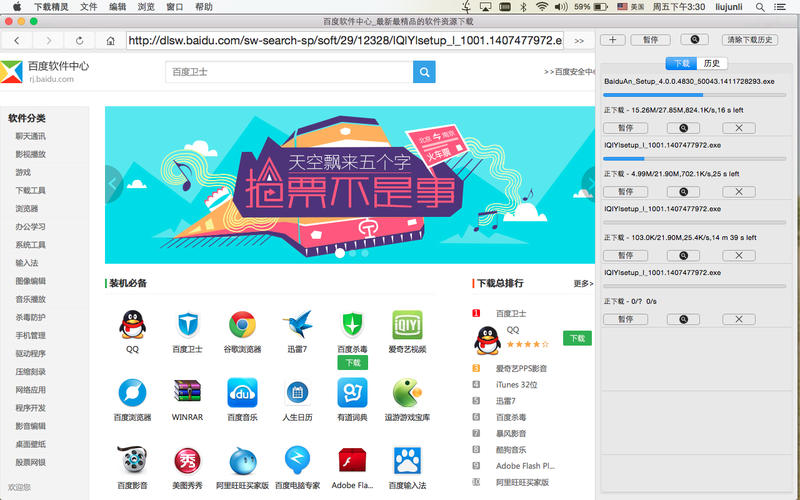Select the first banner carousel dot
Image resolution: width=800 pixels, height=500 pixels.
(340, 253)
